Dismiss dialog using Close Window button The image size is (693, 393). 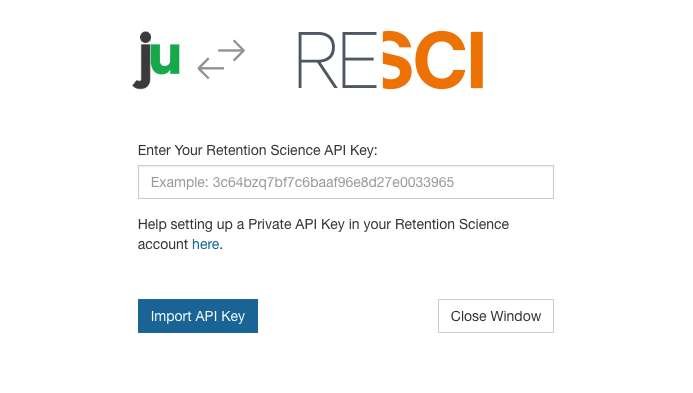(496, 316)
